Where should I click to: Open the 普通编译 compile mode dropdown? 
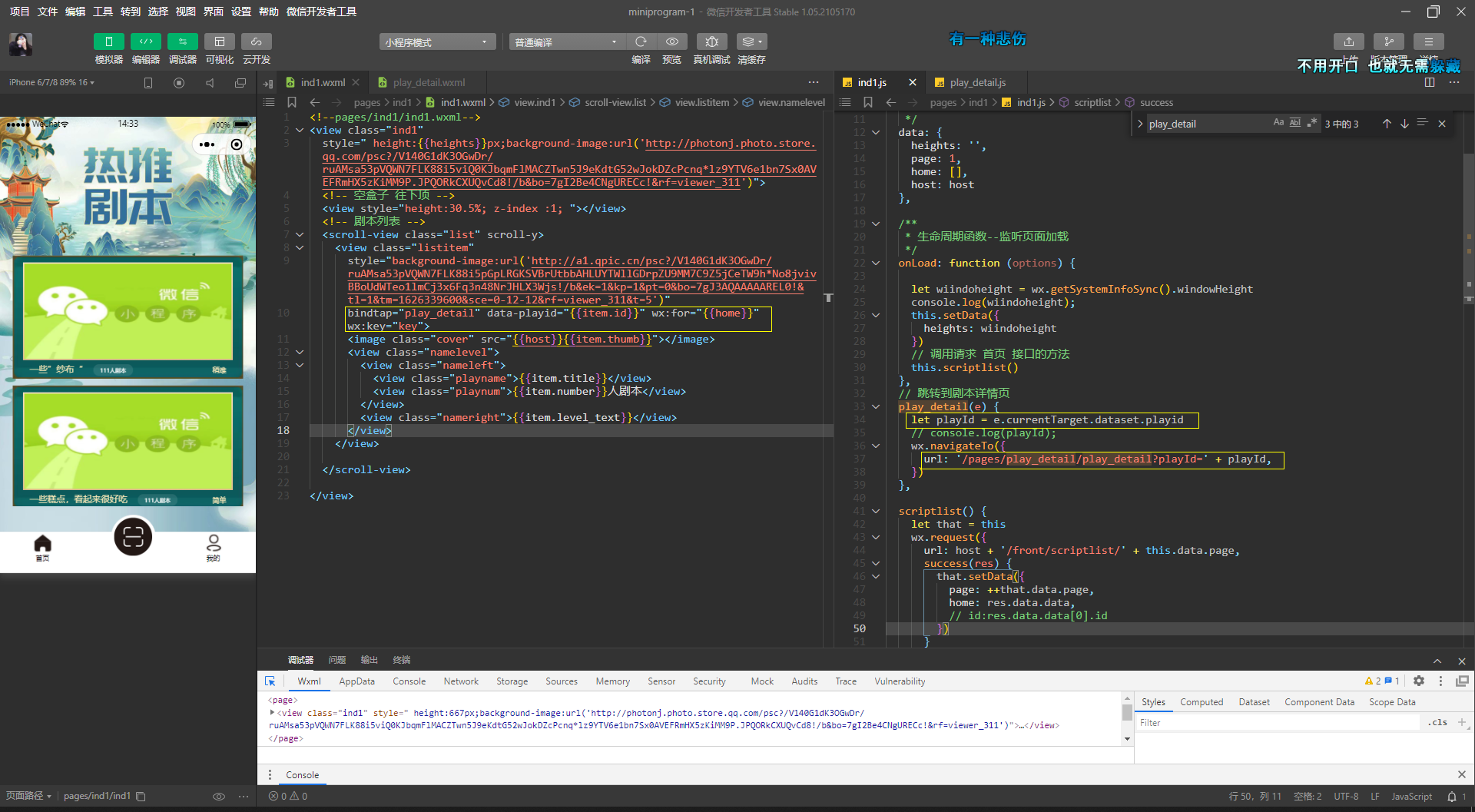[x=567, y=42]
